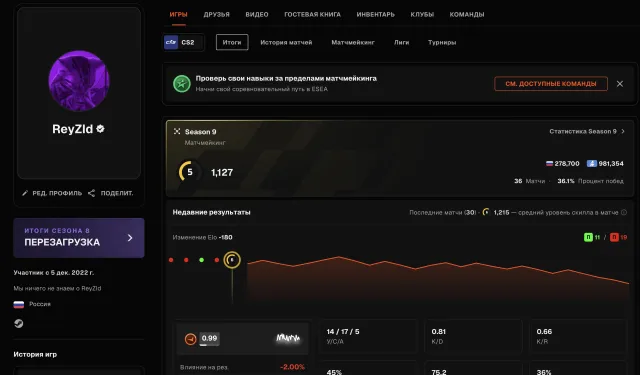The height and width of the screenshot is (375, 640).
Task: Click the 1,127 Elo value
Action: tap(222, 173)
